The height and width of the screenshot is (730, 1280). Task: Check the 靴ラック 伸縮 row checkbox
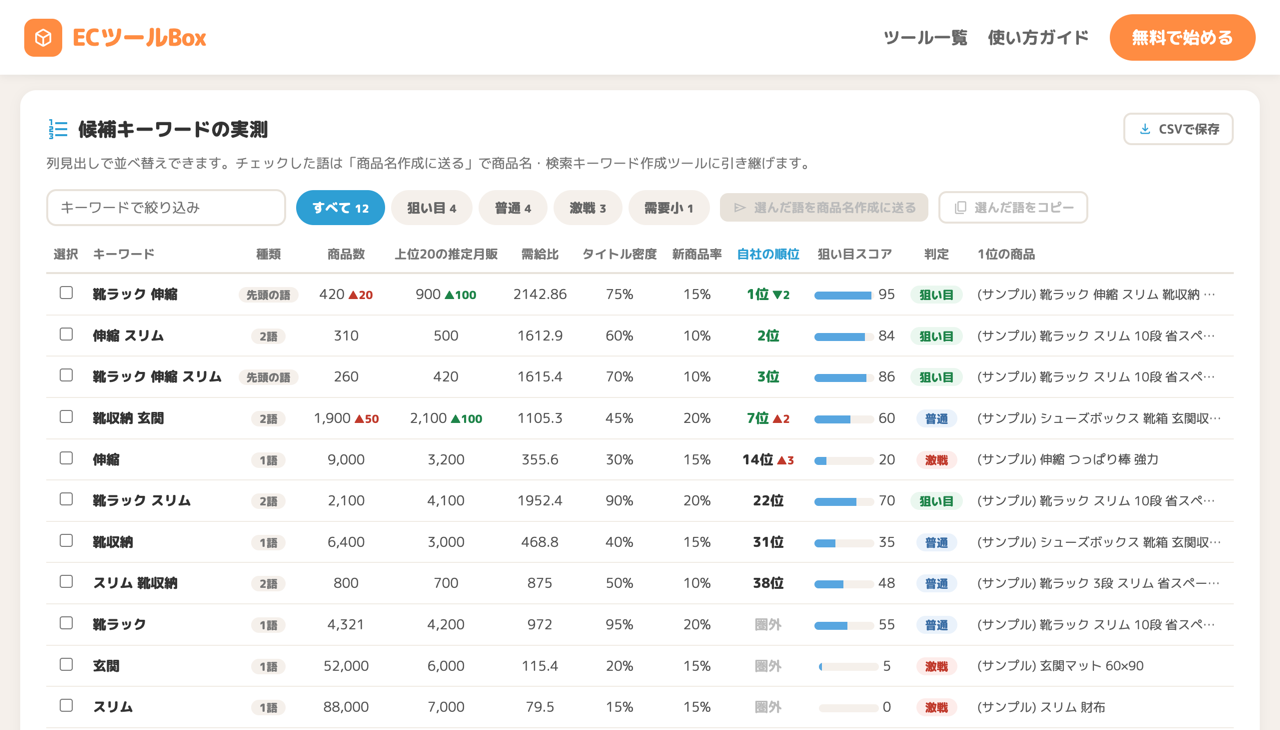(66, 293)
